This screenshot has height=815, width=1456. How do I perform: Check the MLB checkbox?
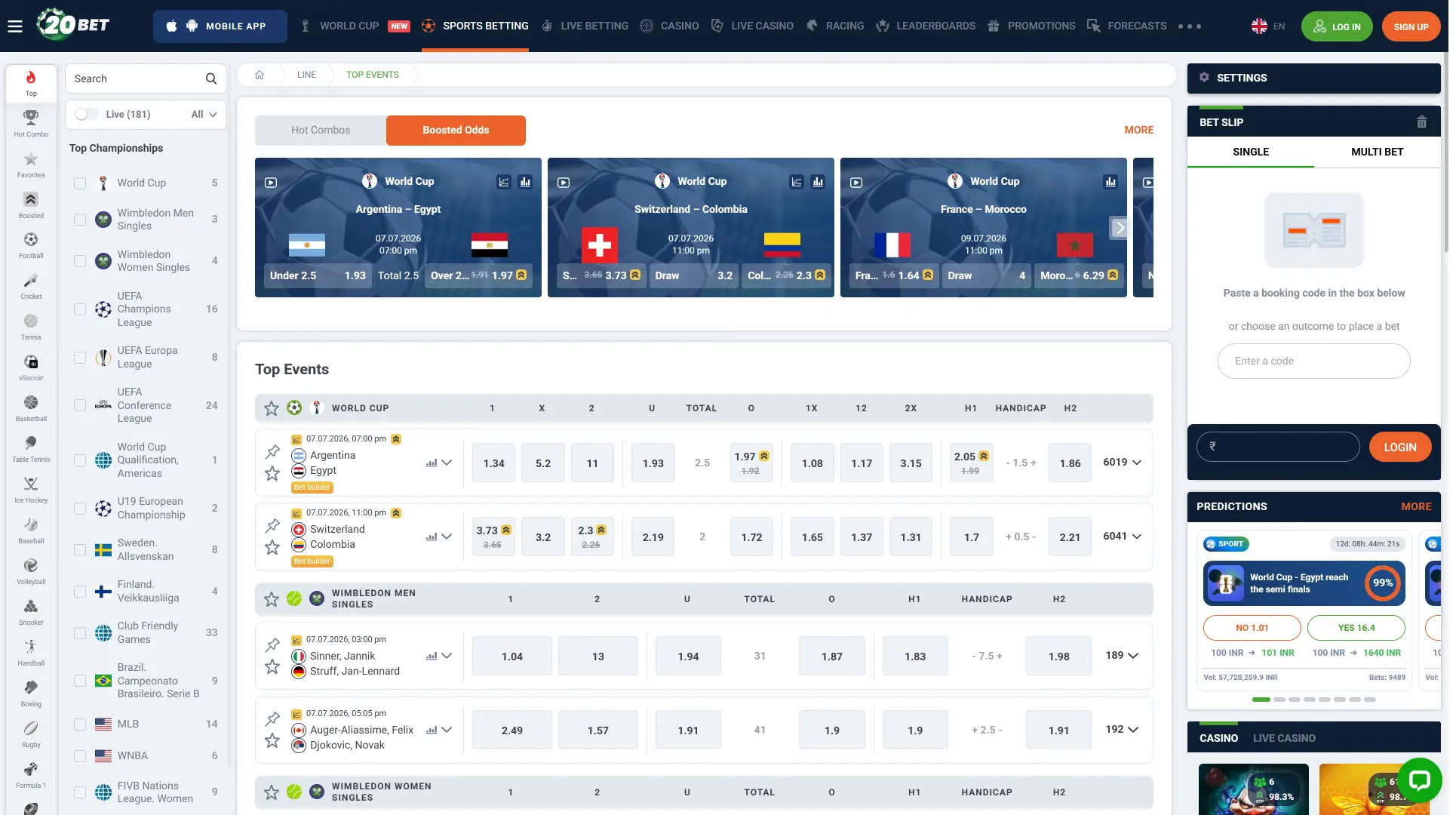(x=80, y=724)
